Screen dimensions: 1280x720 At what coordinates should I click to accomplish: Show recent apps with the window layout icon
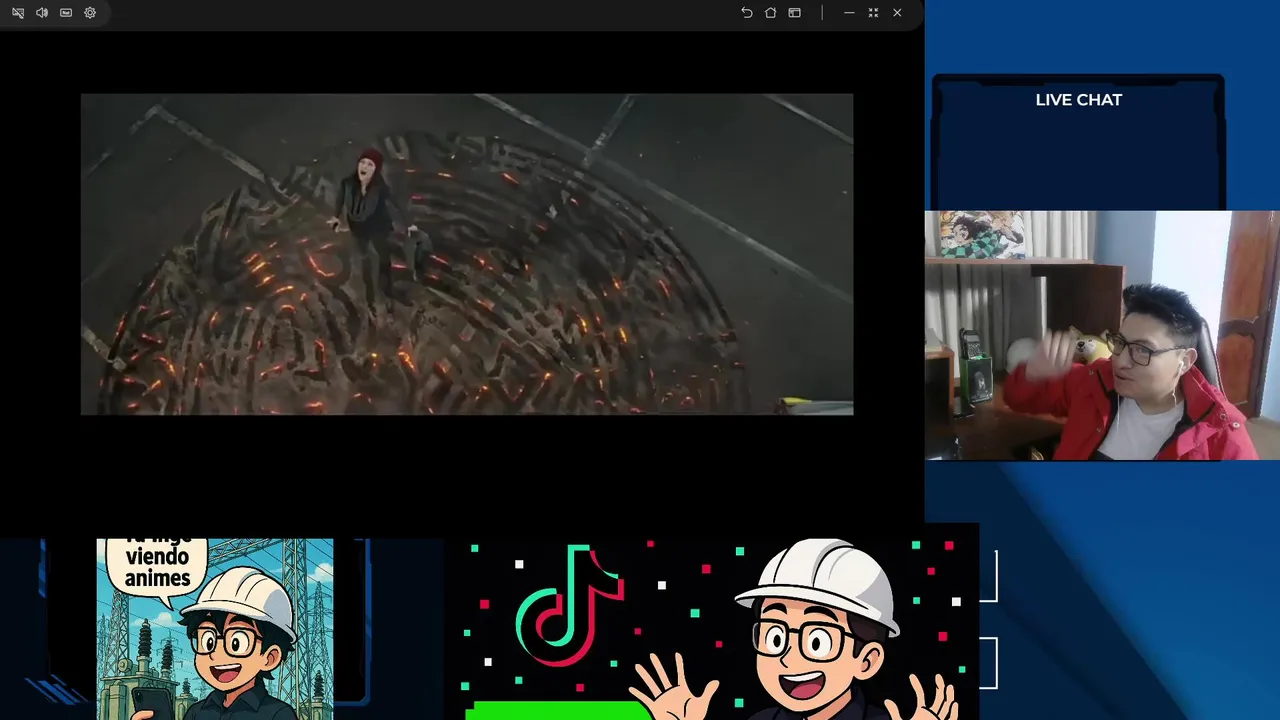click(x=794, y=13)
